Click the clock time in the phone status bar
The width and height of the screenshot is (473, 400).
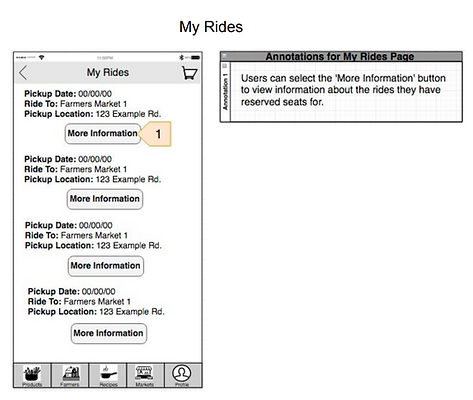(x=105, y=58)
